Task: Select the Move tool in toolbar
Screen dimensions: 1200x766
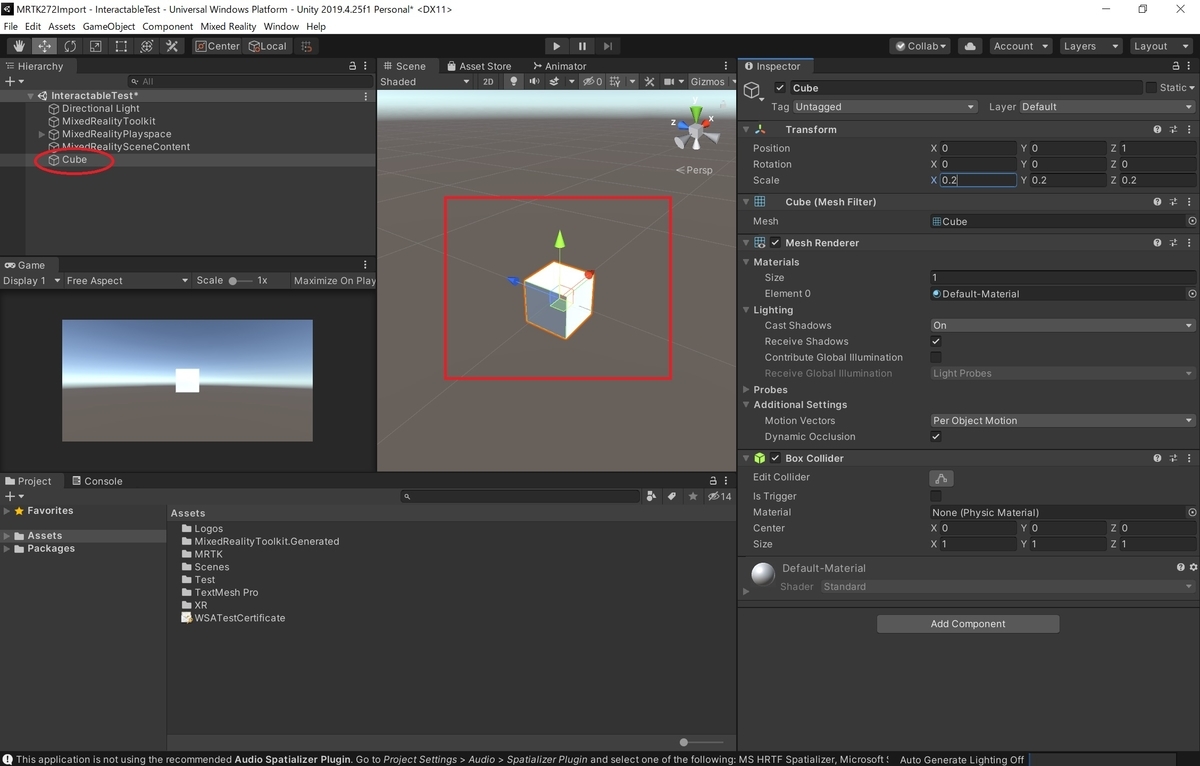Action: [45, 46]
